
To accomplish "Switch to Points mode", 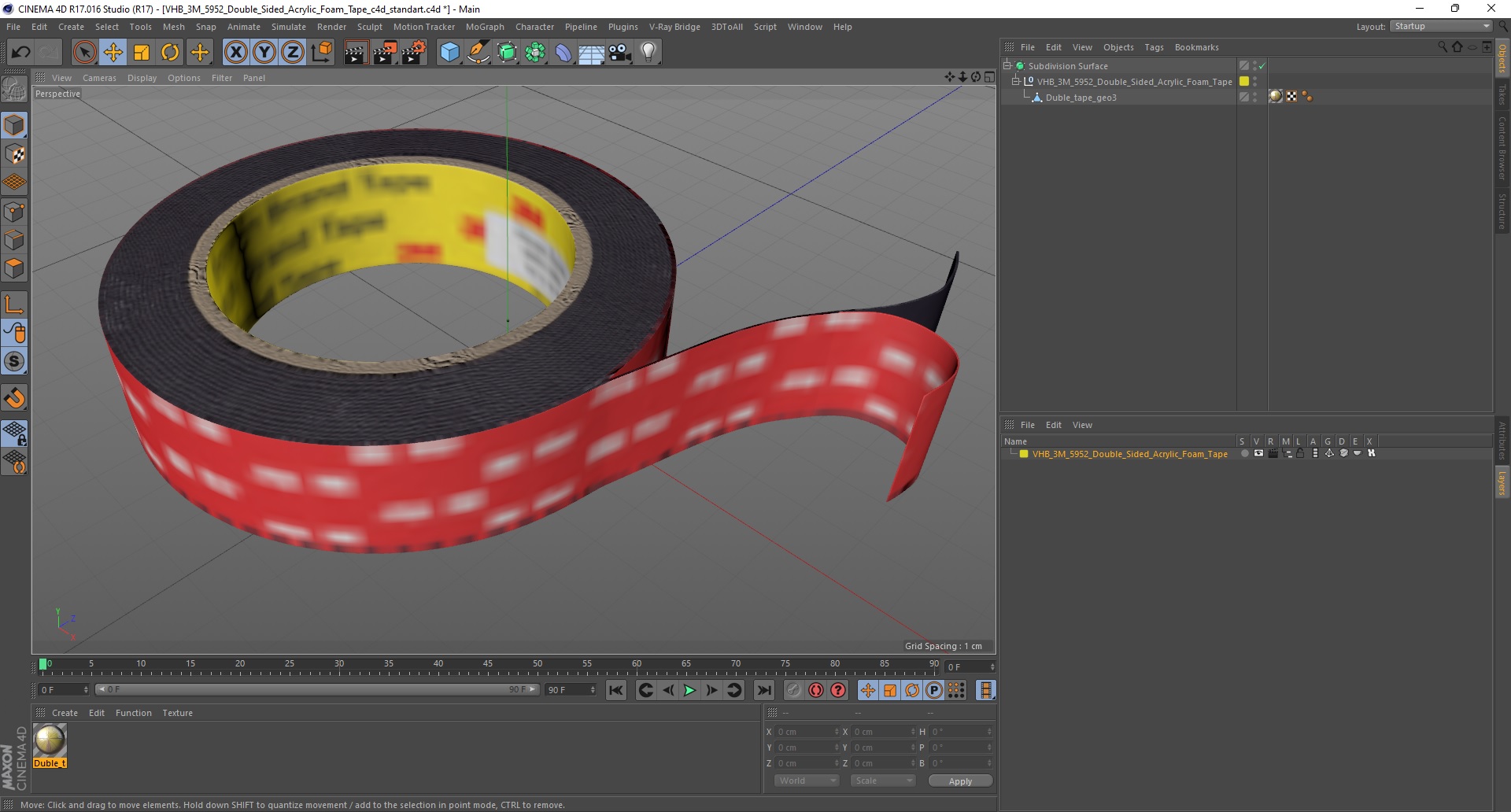I will [14, 212].
